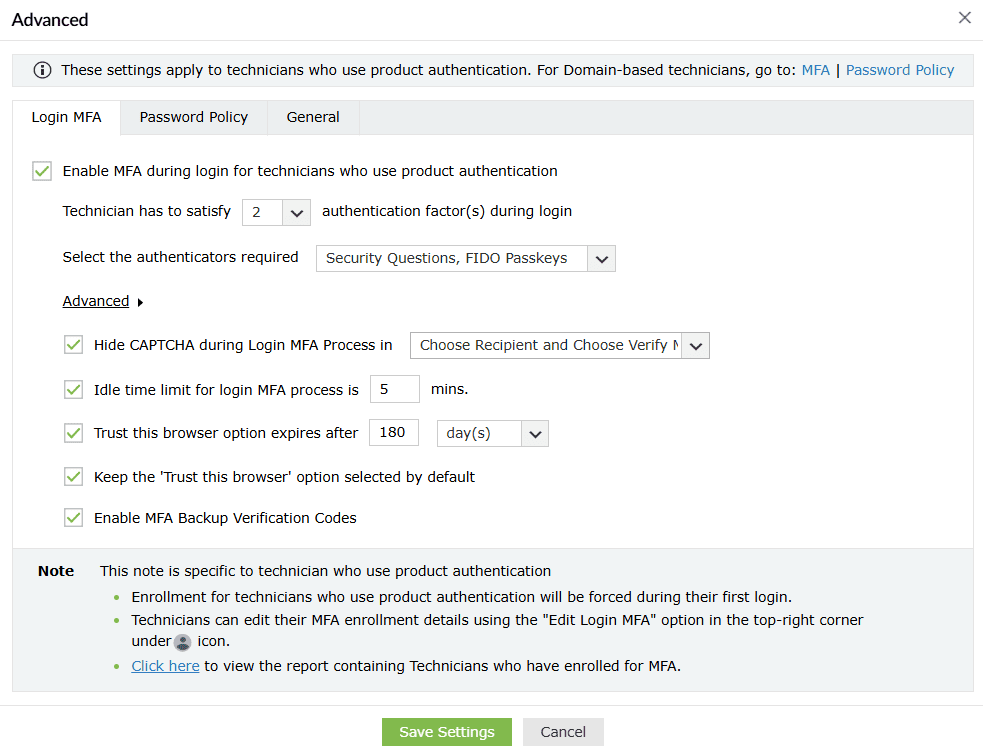
Task: Click here to view MFA enrollment report
Action: pos(165,665)
